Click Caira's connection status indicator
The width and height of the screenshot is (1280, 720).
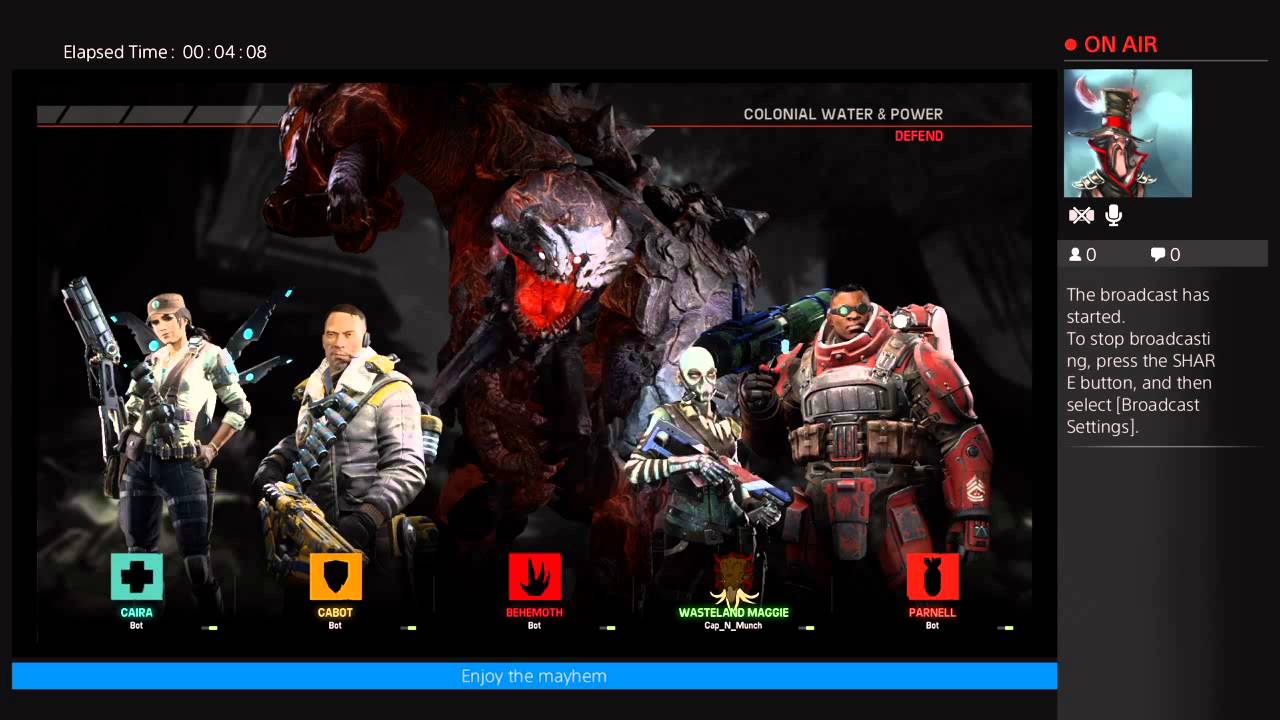pos(209,628)
